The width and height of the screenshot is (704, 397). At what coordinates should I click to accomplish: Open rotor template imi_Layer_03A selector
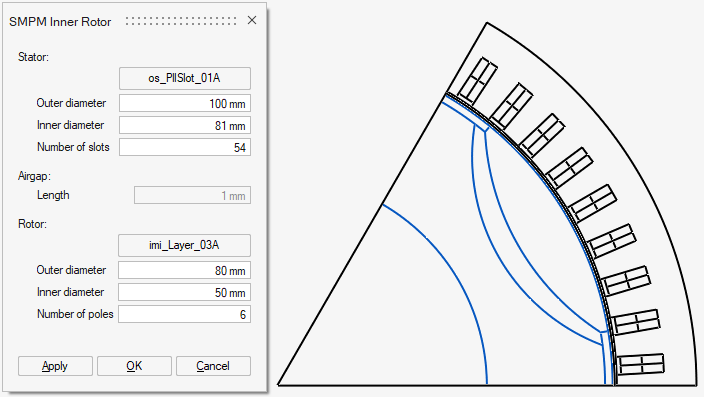(x=184, y=245)
